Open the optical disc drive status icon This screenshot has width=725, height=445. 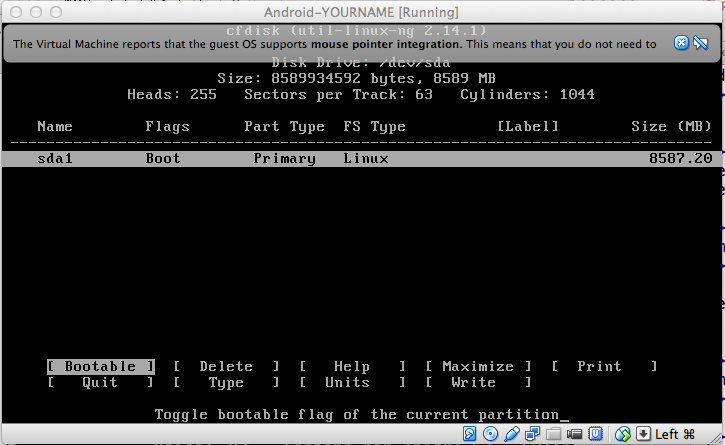coord(490,434)
